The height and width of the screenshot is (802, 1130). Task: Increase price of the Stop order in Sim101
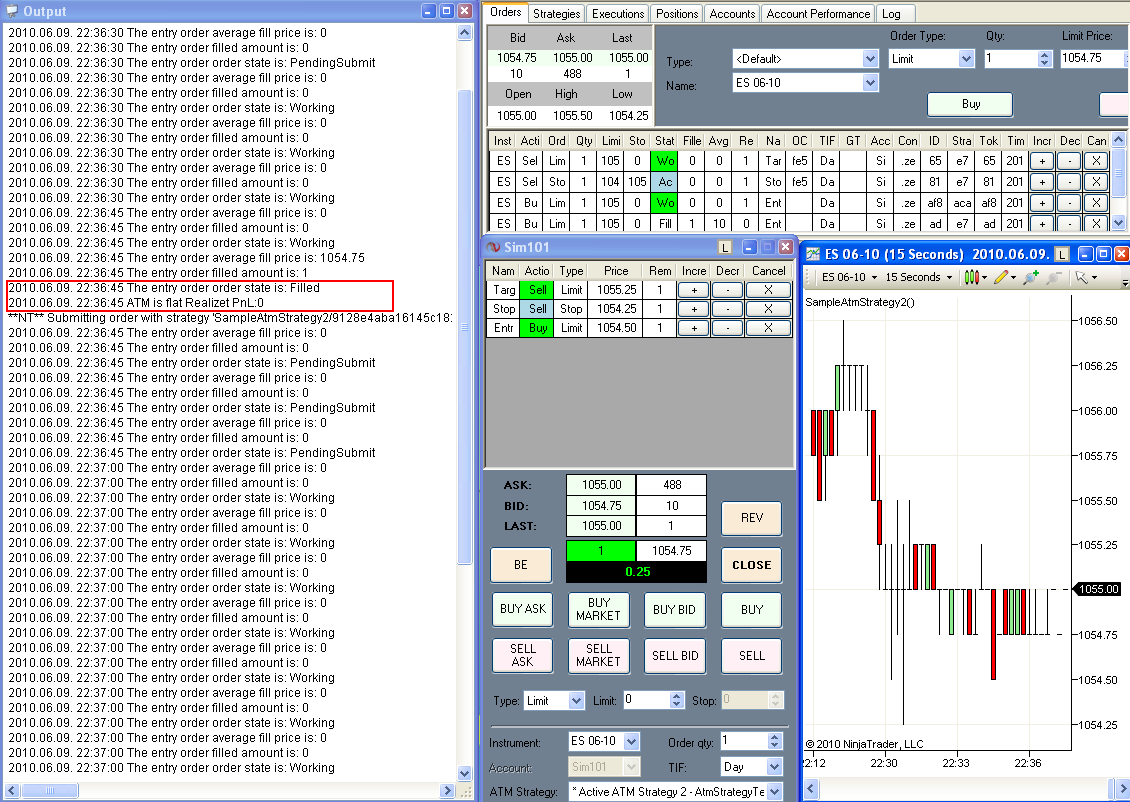click(x=693, y=309)
